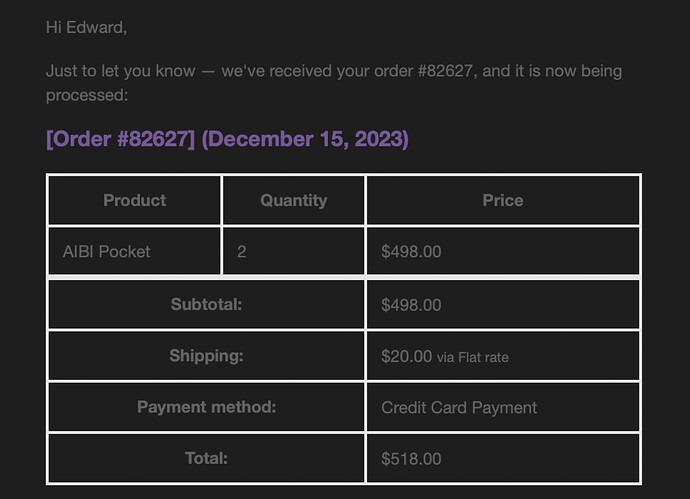Click the Total label cell
This screenshot has width=690, height=499.
(206, 458)
